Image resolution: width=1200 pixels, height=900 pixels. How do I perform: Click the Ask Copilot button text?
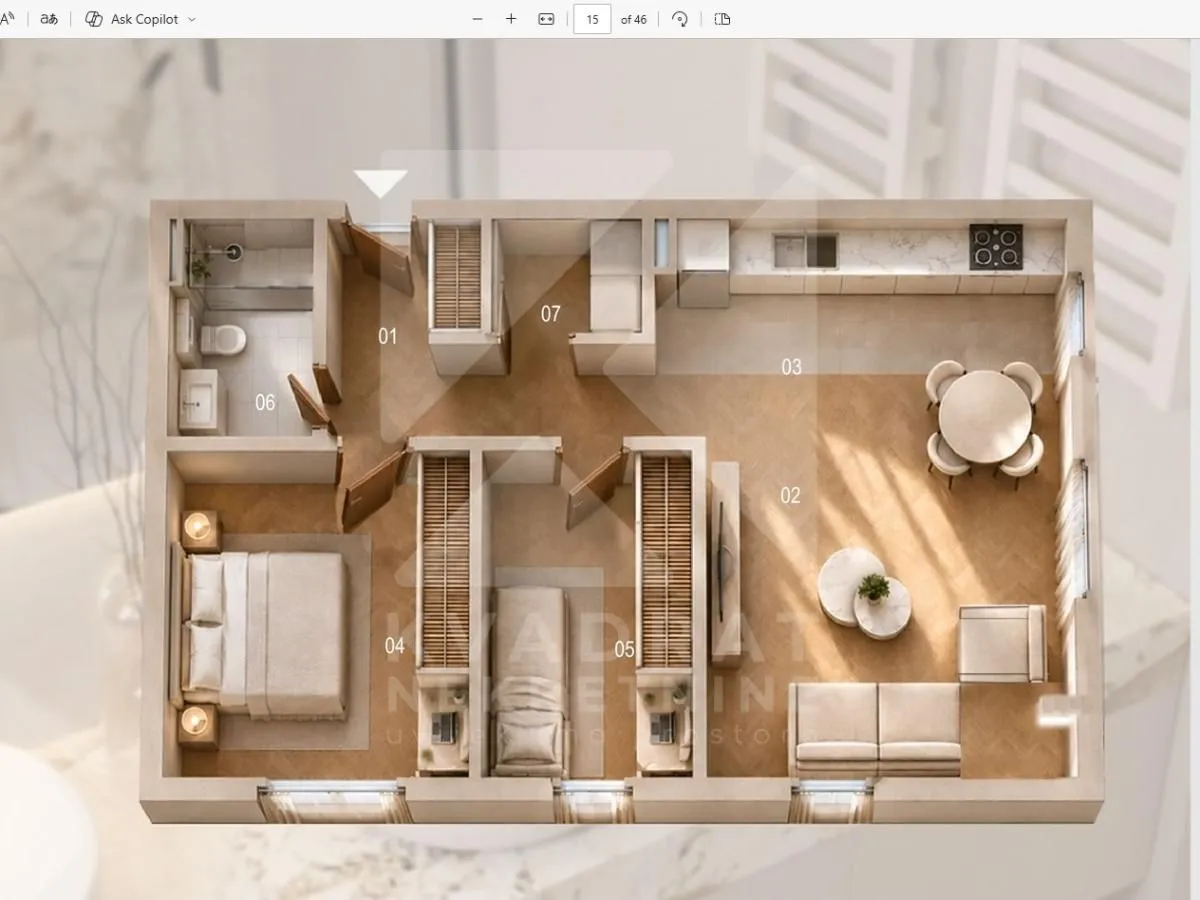pos(146,19)
